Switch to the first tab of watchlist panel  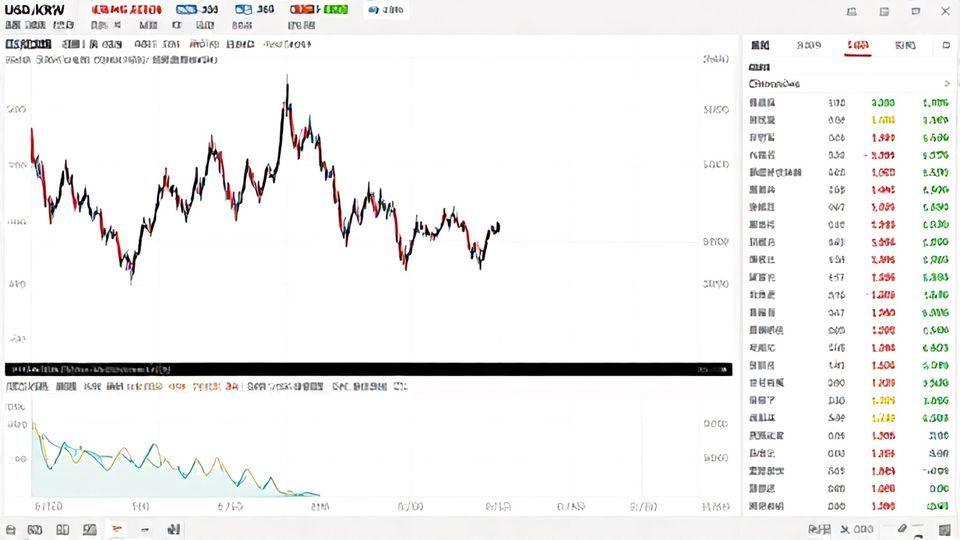760,46
